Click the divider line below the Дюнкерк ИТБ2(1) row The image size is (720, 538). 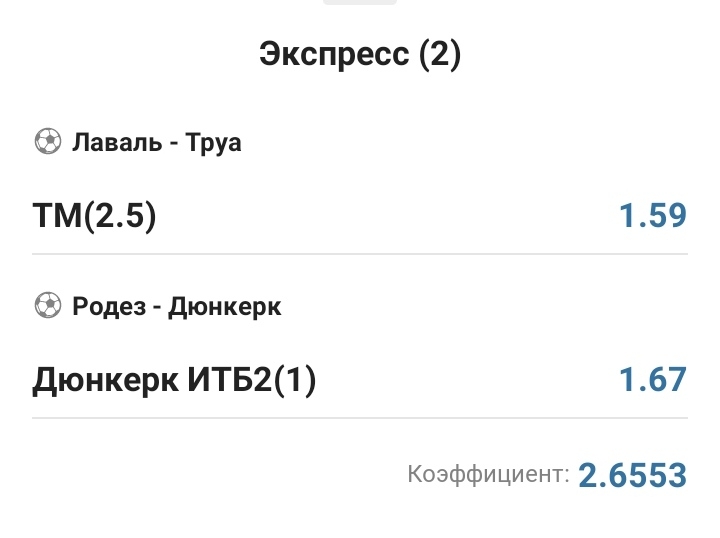360,418
